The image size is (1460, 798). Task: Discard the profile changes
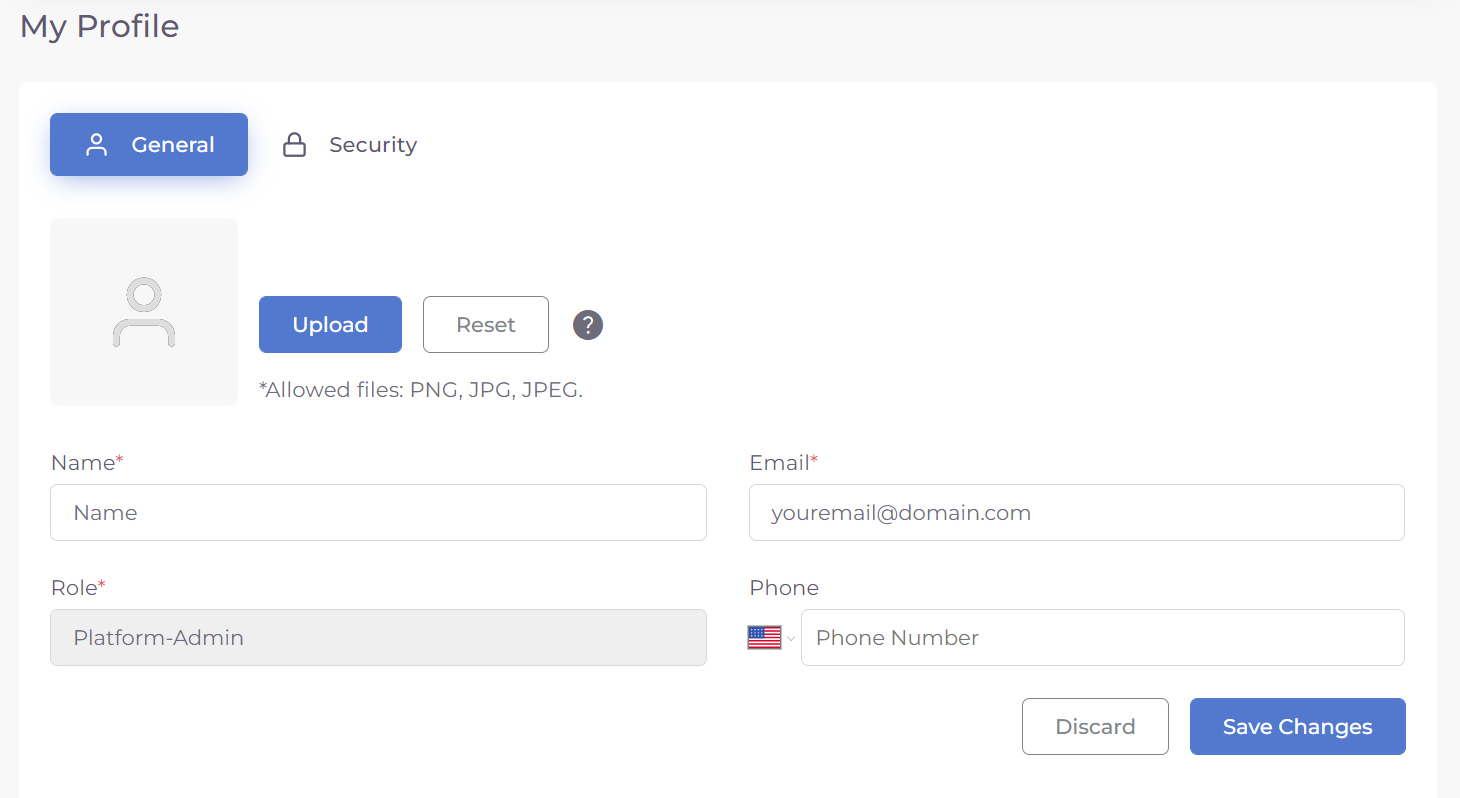(x=1095, y=727)
